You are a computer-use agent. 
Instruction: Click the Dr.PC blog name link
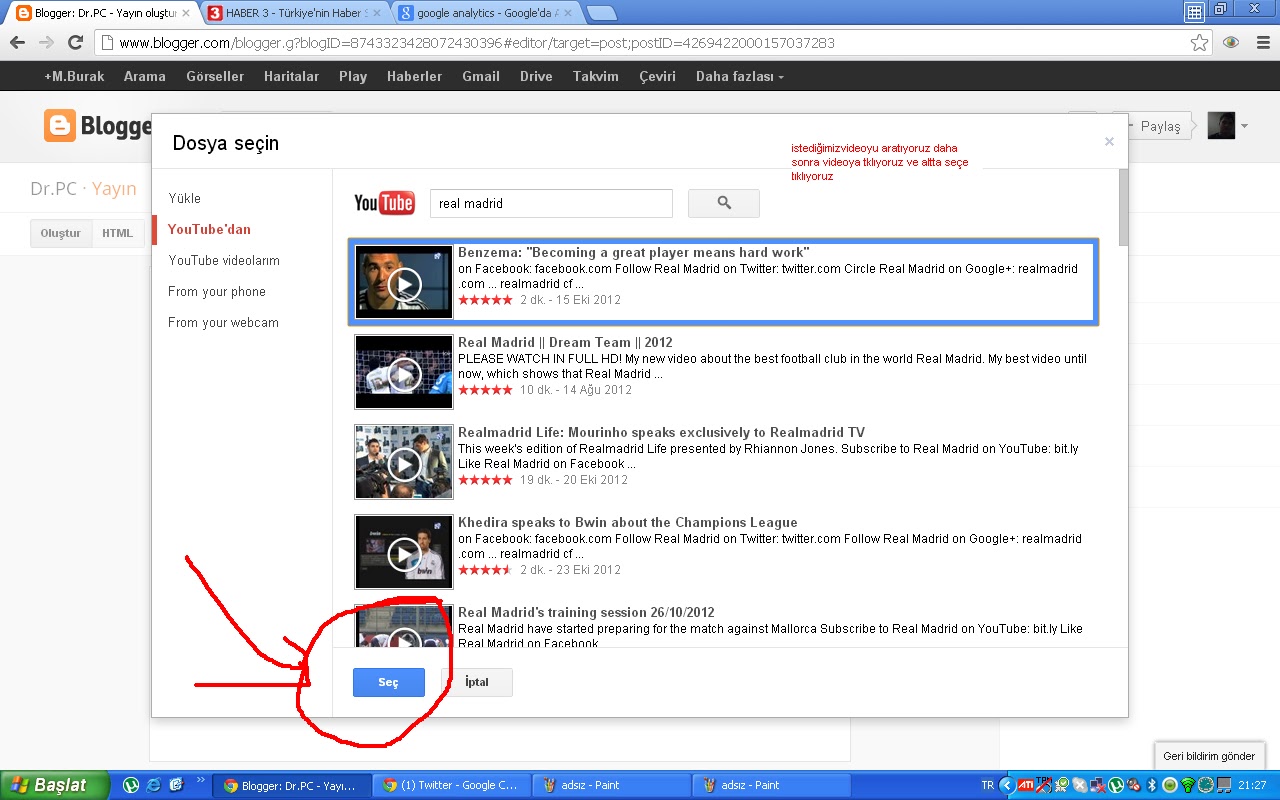[x=54, y=188]
